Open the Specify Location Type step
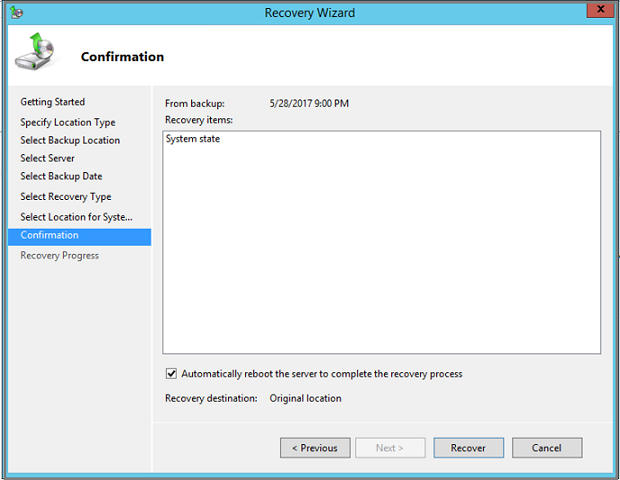This screenshot has width=620, height=480. click(x=68, y=122)
